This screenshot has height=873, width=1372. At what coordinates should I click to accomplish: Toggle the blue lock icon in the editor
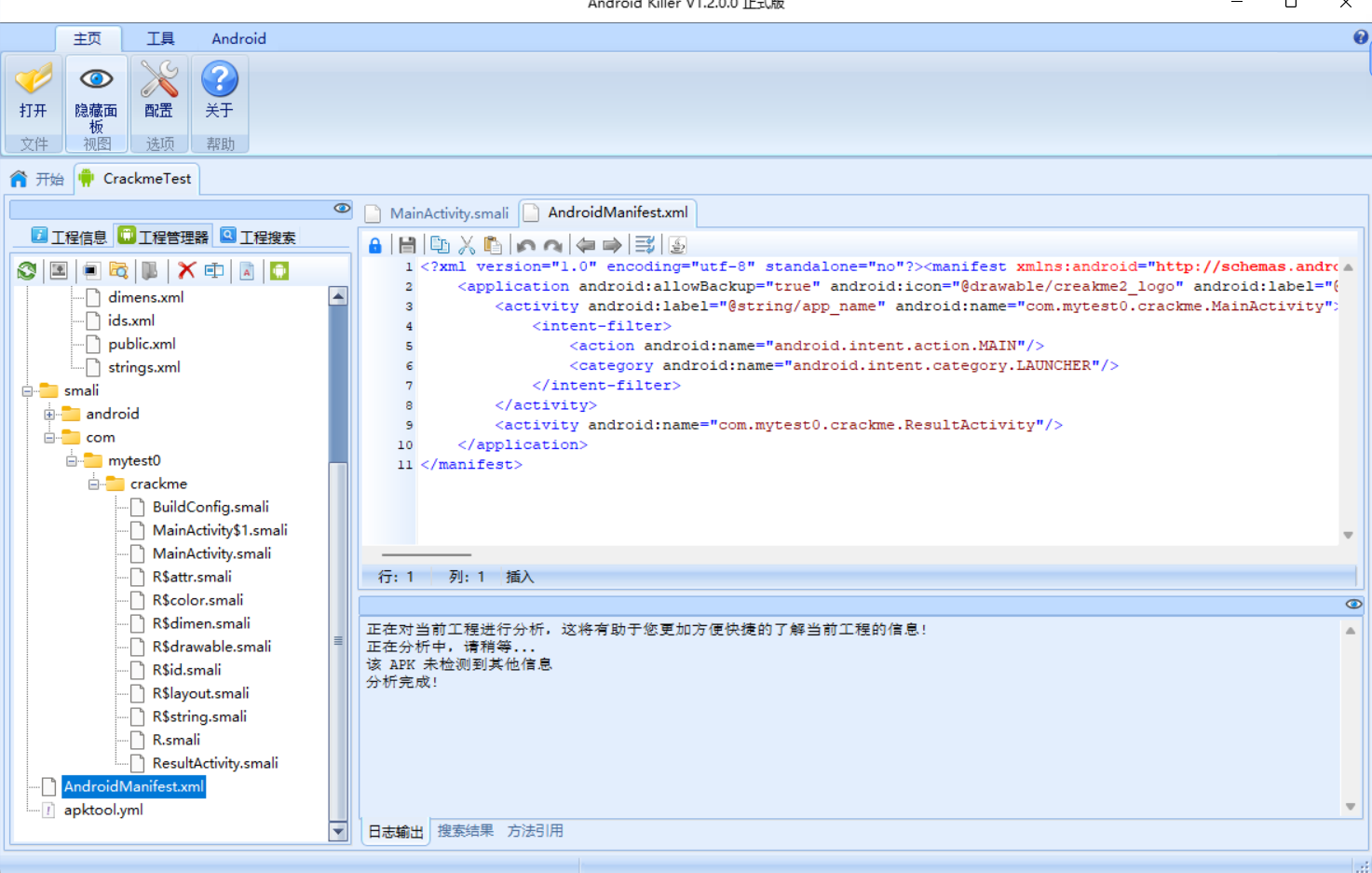tap(374, 245)
